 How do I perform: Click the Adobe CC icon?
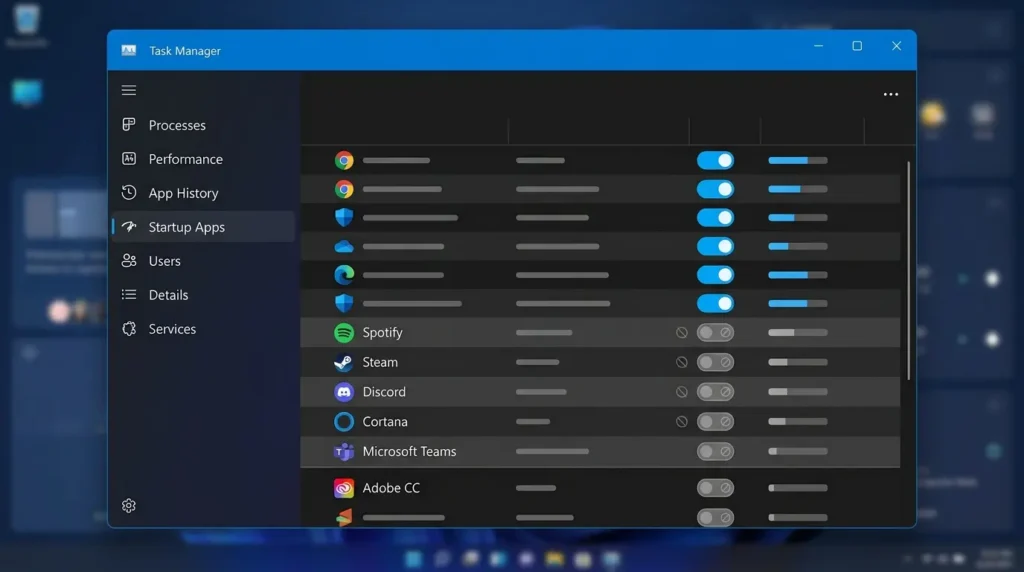pos(344,488)
